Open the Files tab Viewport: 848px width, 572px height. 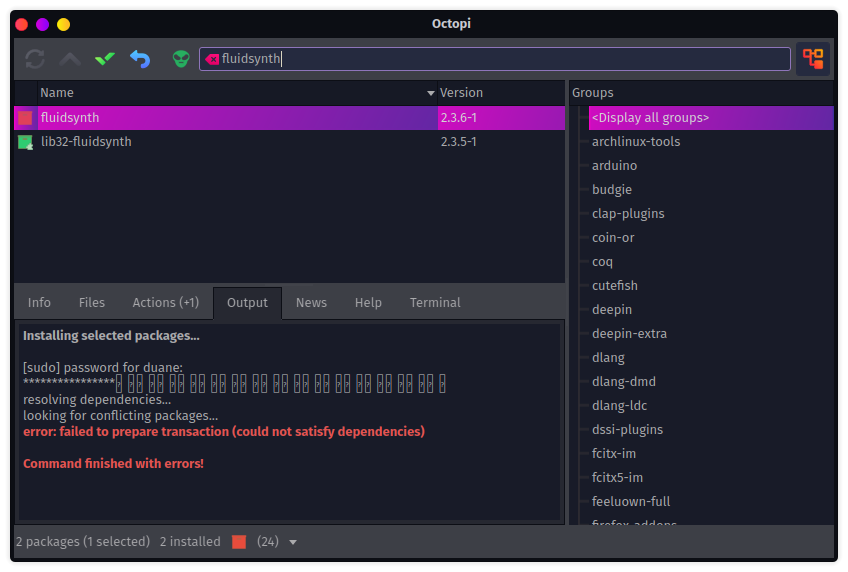pyautogui.click(x=92, y=303)
